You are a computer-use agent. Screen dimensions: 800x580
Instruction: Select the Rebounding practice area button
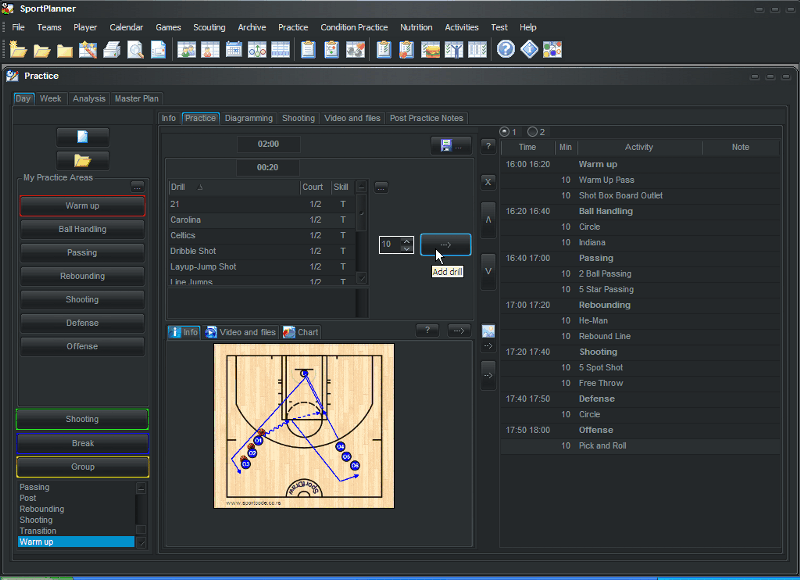click(83, 276)
